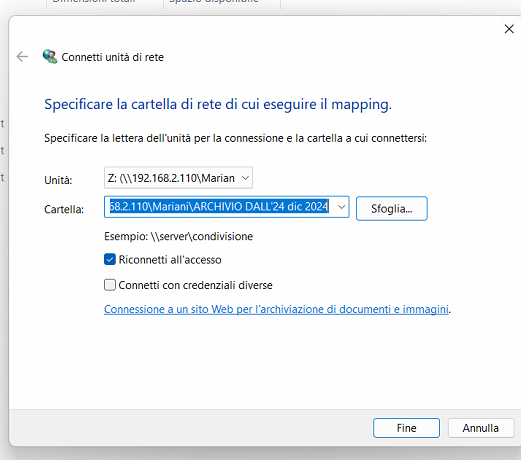Finish mapping with Fine button

[406, 428]
